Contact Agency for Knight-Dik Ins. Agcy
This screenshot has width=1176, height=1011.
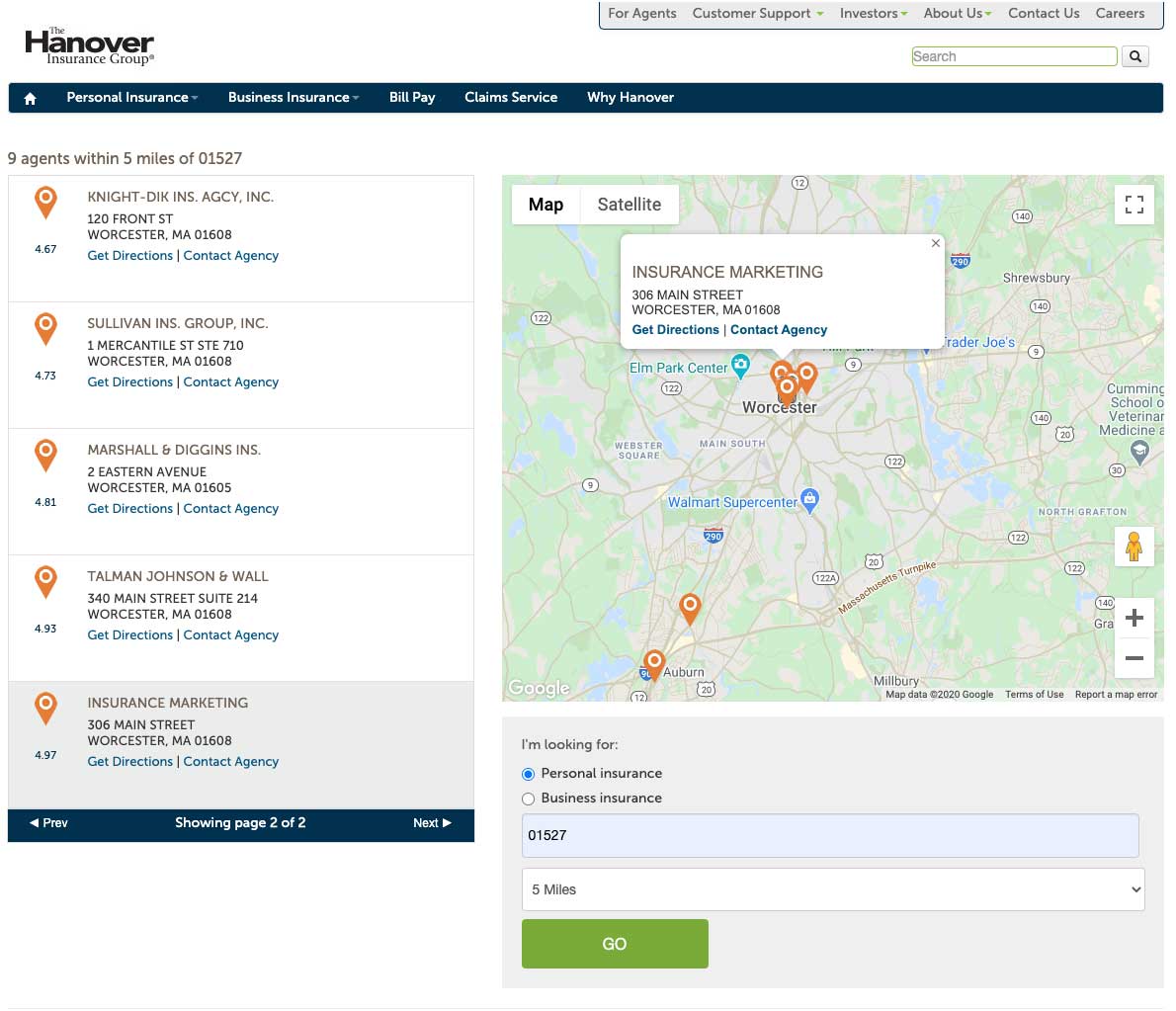[231, 256]
